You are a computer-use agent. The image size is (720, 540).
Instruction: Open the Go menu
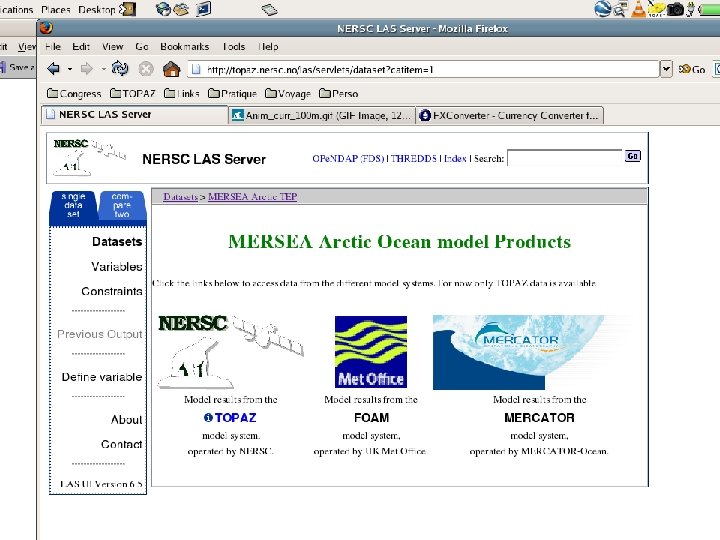click(141, 46)
